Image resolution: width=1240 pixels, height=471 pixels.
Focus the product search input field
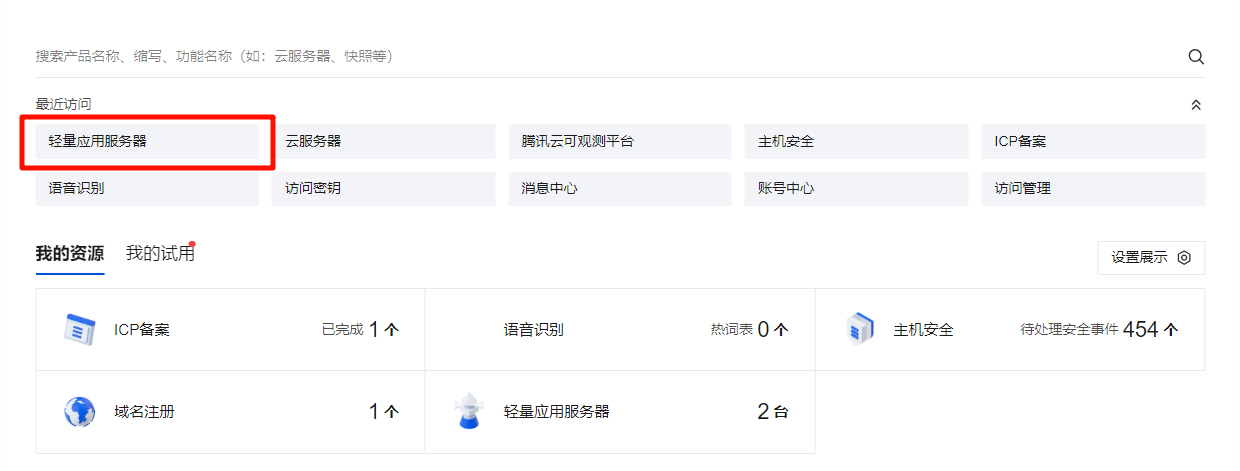point(600,57)
